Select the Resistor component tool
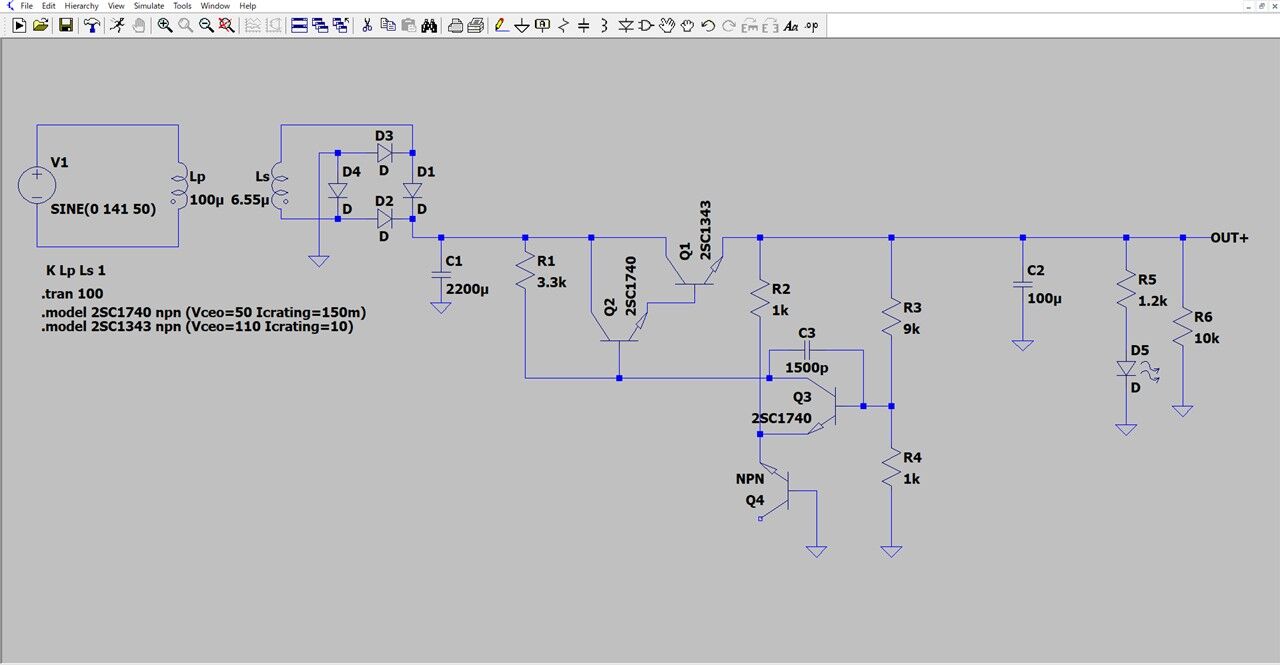Image resolution: width=1280 pixels, height=665 pixels. [562, 25]
